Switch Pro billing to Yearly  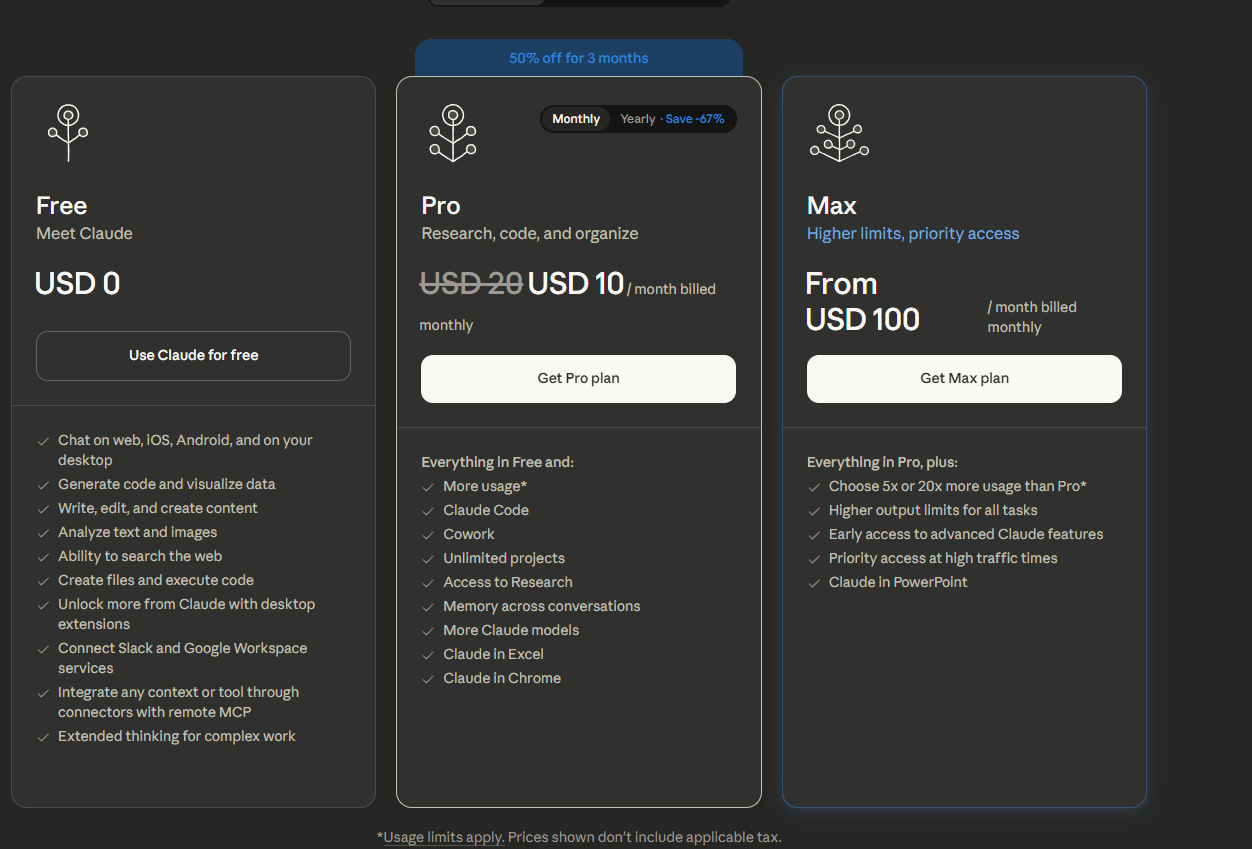click(671, 119)
